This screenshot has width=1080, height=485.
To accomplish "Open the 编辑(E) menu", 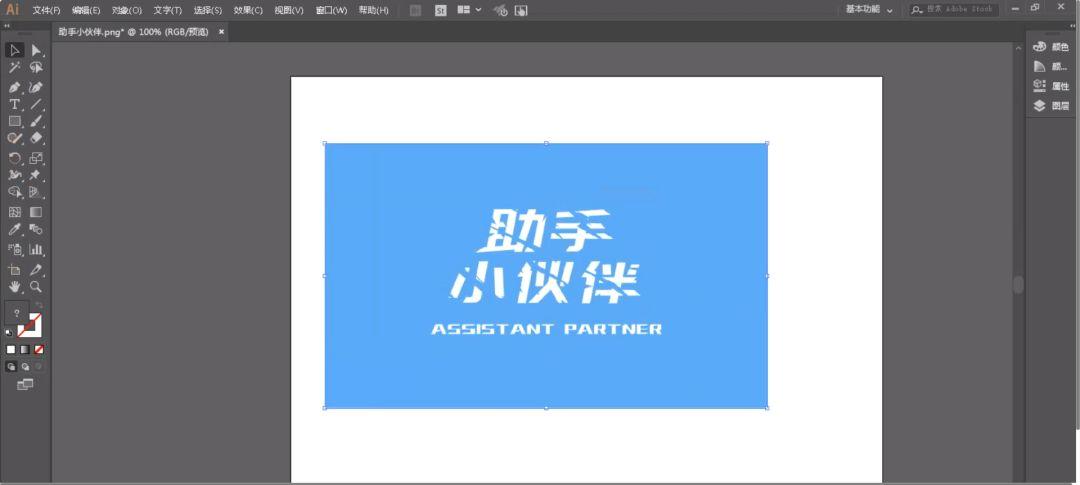I will 86,10.
